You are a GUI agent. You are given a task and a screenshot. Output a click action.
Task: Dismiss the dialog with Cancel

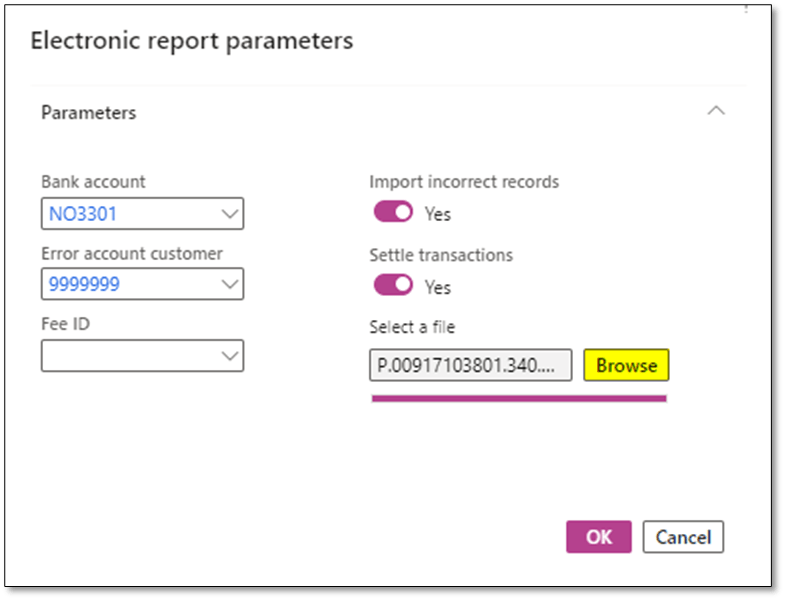(683, 537)
